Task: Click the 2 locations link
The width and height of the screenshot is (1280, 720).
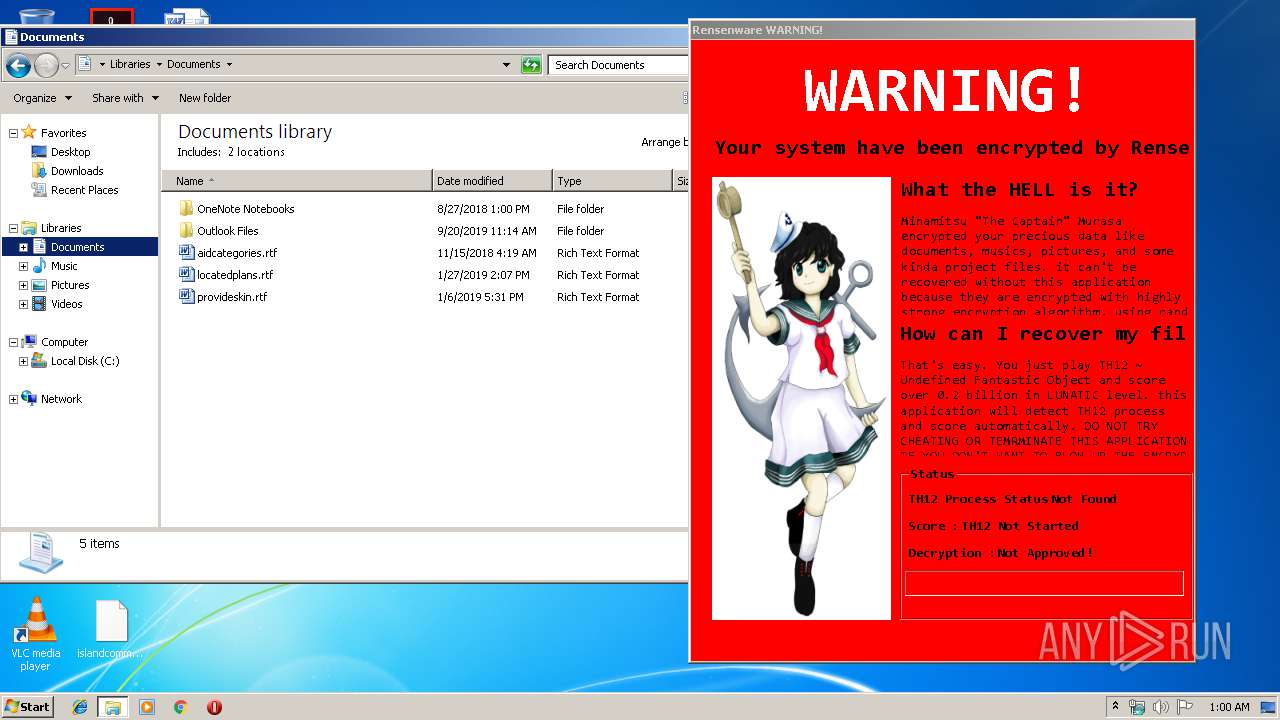Action: (x=256, y=152)
